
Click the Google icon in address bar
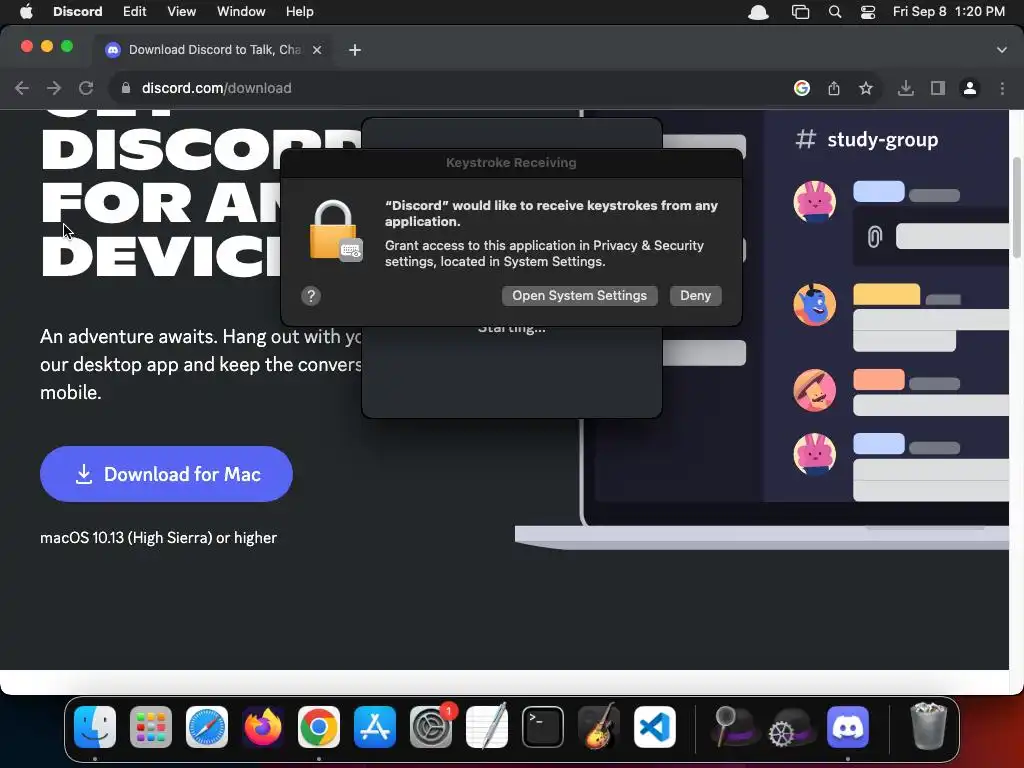pos(802,88)
